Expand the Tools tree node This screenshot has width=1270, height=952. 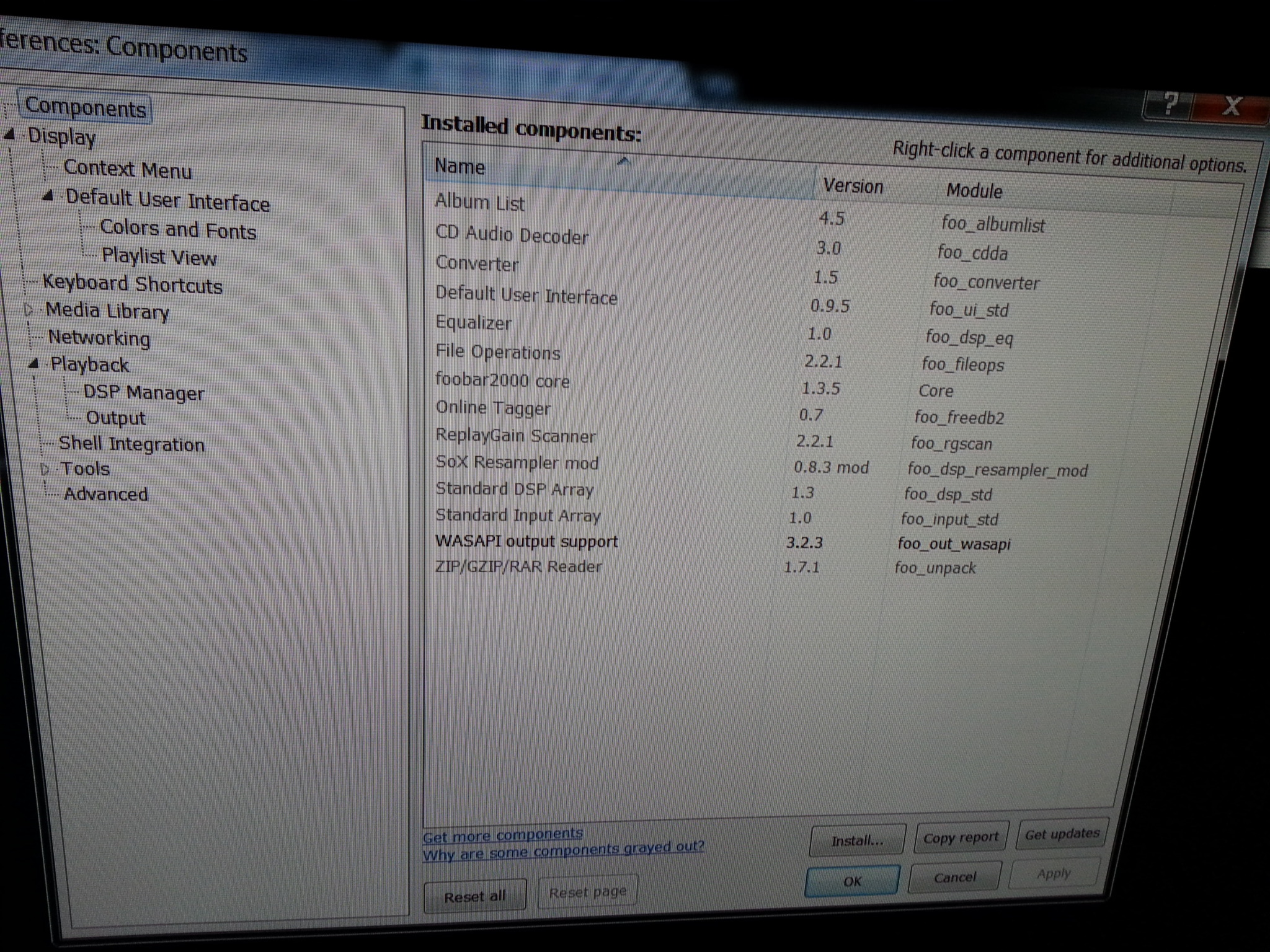[x=45, y=469]
